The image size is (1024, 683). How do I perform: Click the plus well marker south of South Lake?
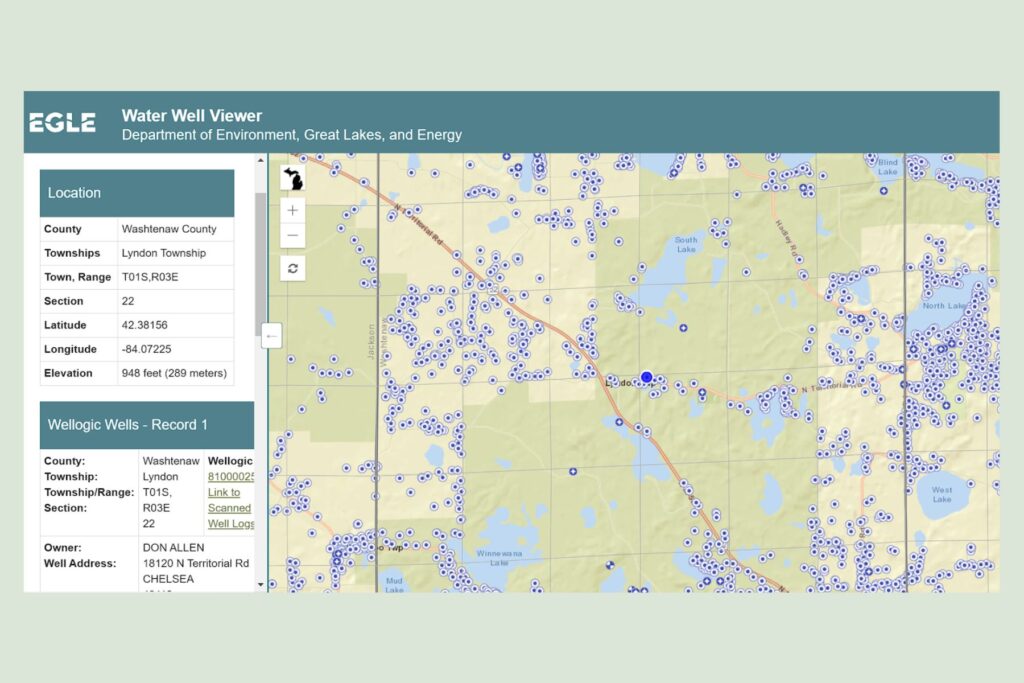pos(684,328)
